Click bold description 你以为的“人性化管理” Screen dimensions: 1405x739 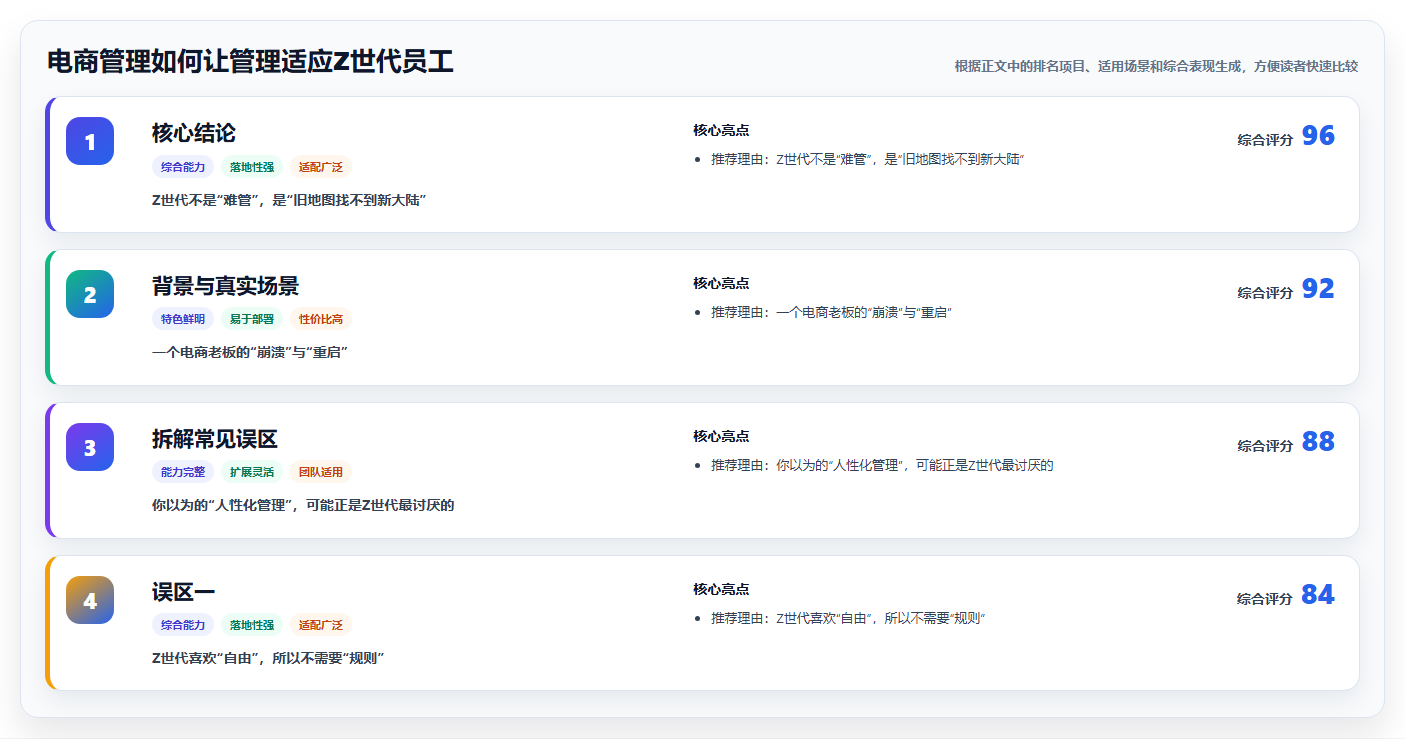point(303,506)
